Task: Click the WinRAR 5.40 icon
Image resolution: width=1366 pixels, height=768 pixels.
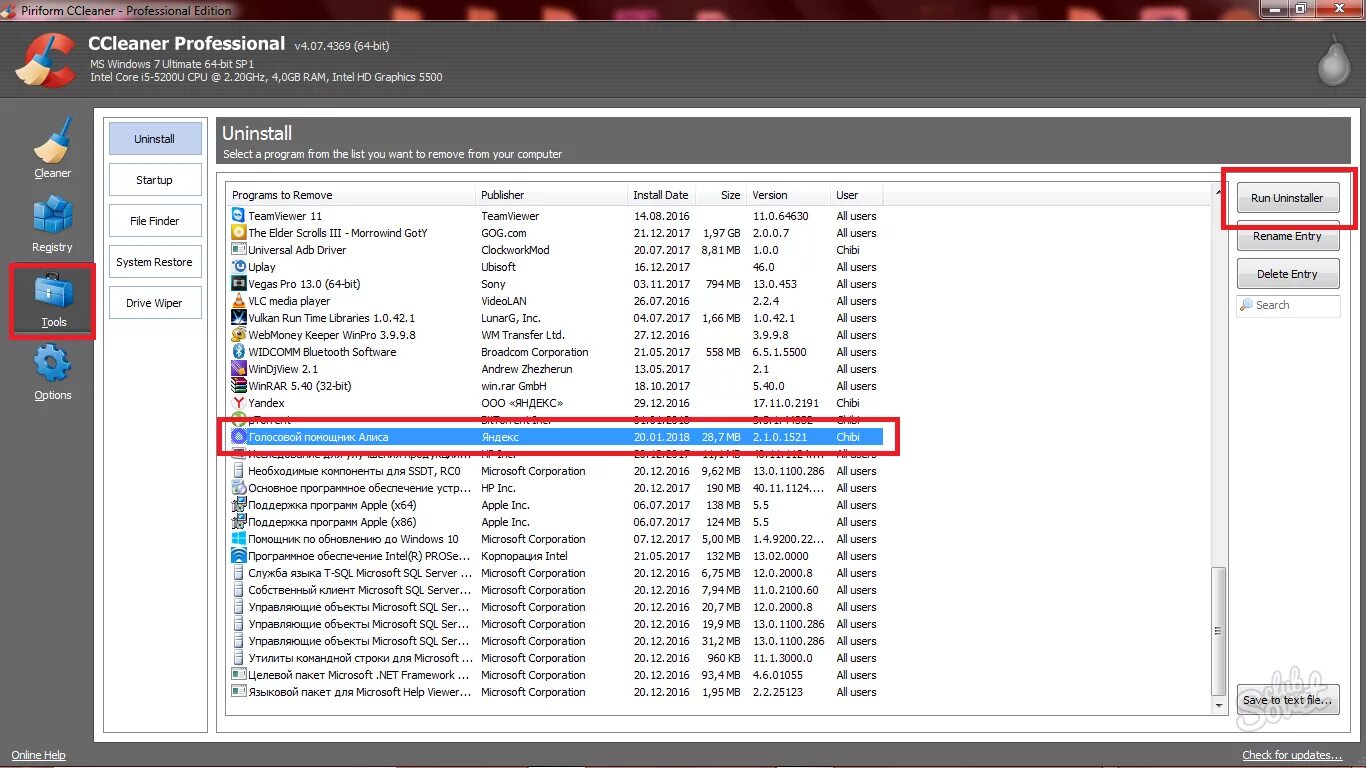Action: [238, 386]
